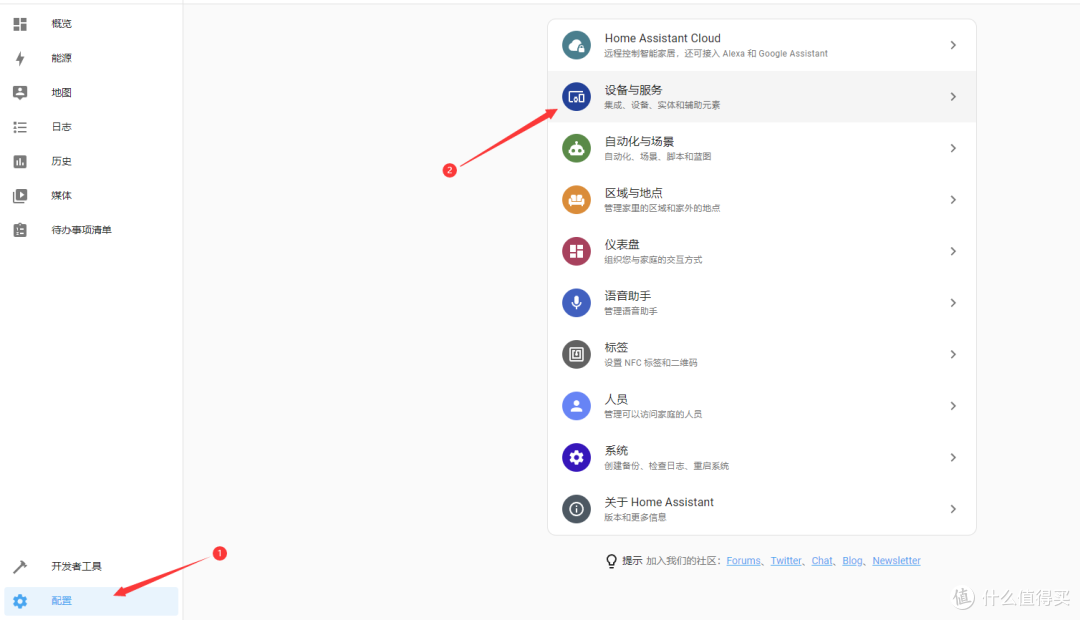Click the 集成、设备、实体和辅助元素 description
The height and width of the screenshot is (620, 1080).
662,105
